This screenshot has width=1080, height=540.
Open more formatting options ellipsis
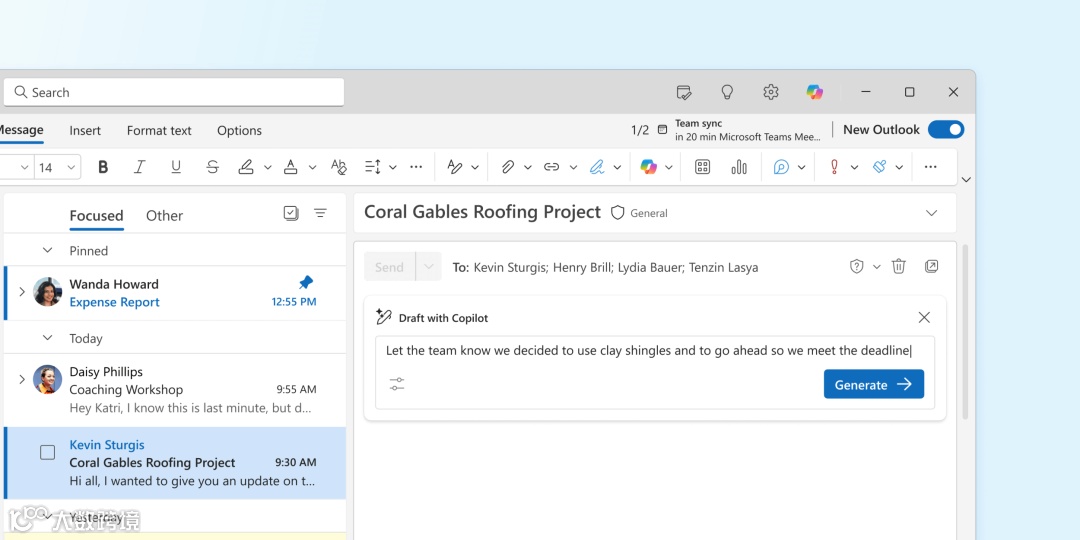pos(416,167)
